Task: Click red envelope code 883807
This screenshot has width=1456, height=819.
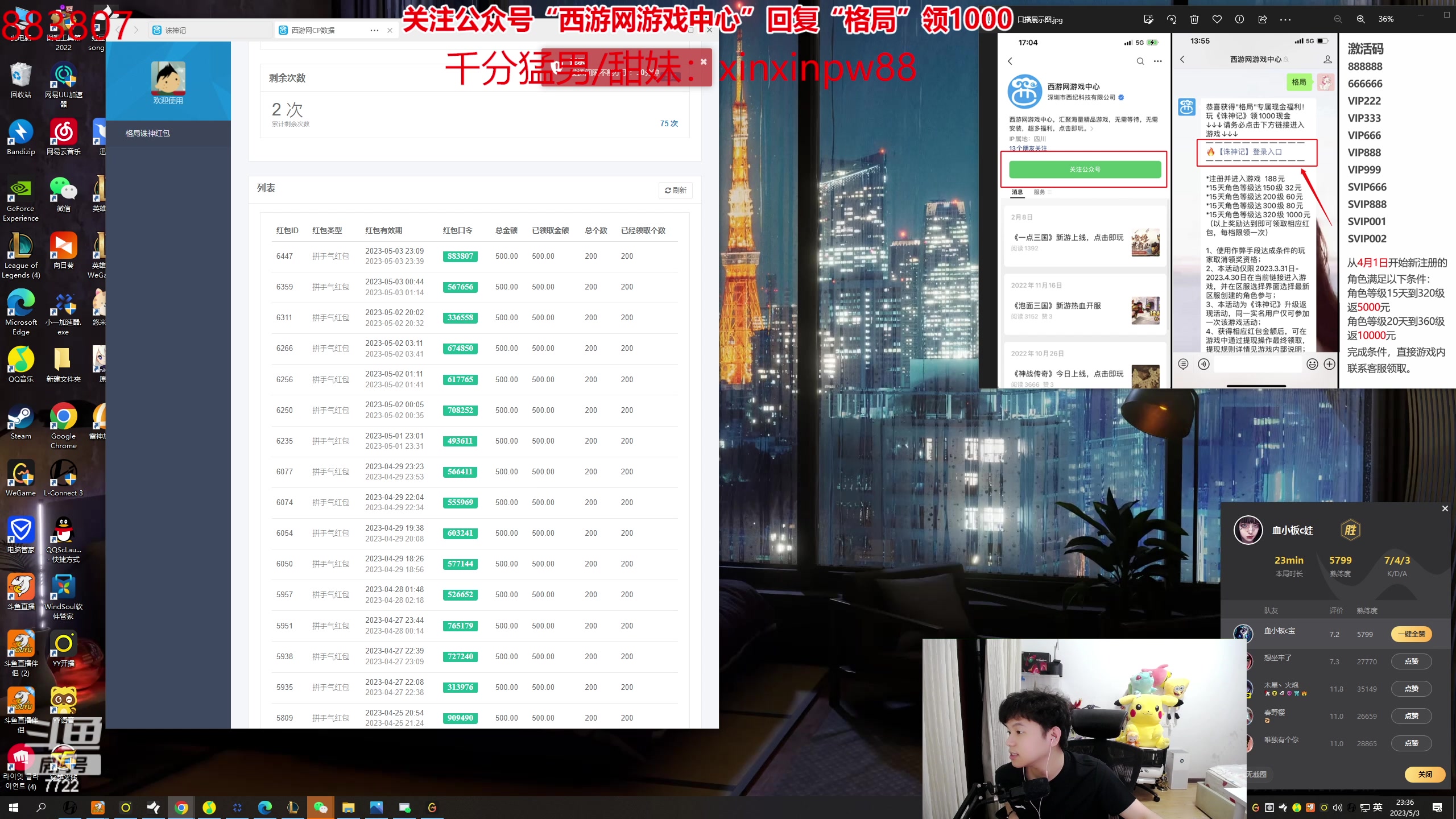Action: (x=460, y=257)
